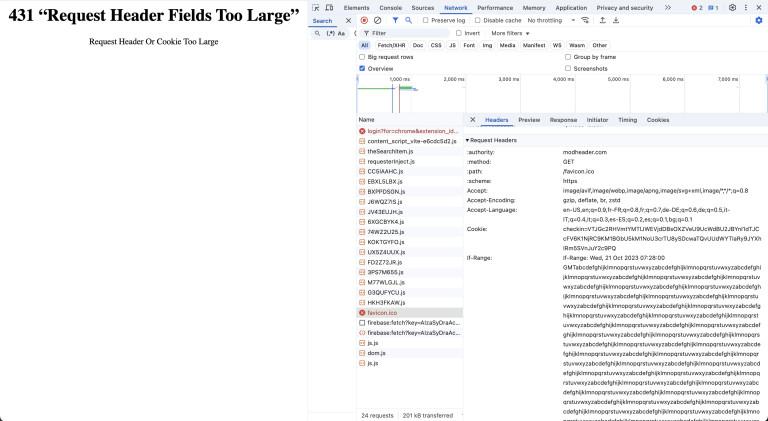Image resolution: width=768 pixels, height=421 pixels.
Task: Show more DevTools tabs chevron
Action: pyautogui.click(x=668, y=8)
